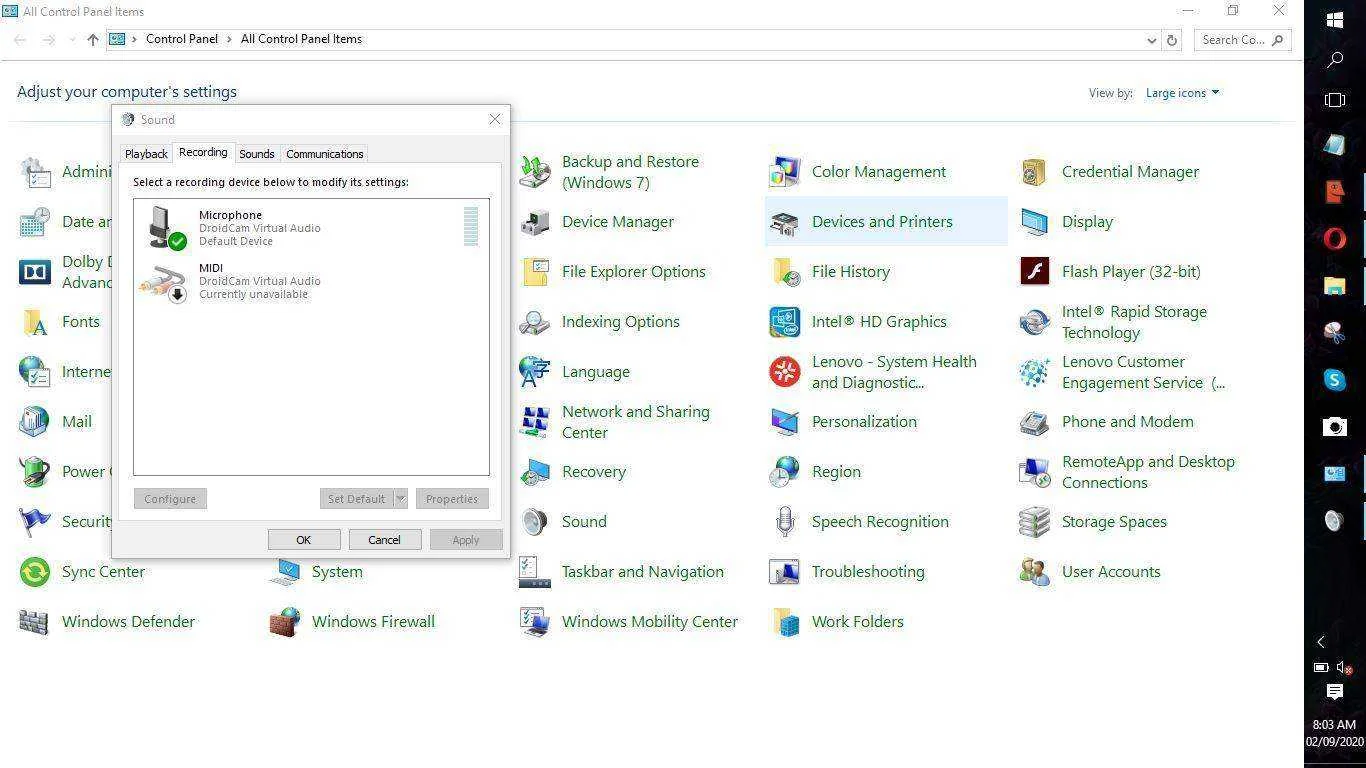Open Taskbar and Navigation via its icon
The image size is (1366, 768).
(x=535, y=572)
